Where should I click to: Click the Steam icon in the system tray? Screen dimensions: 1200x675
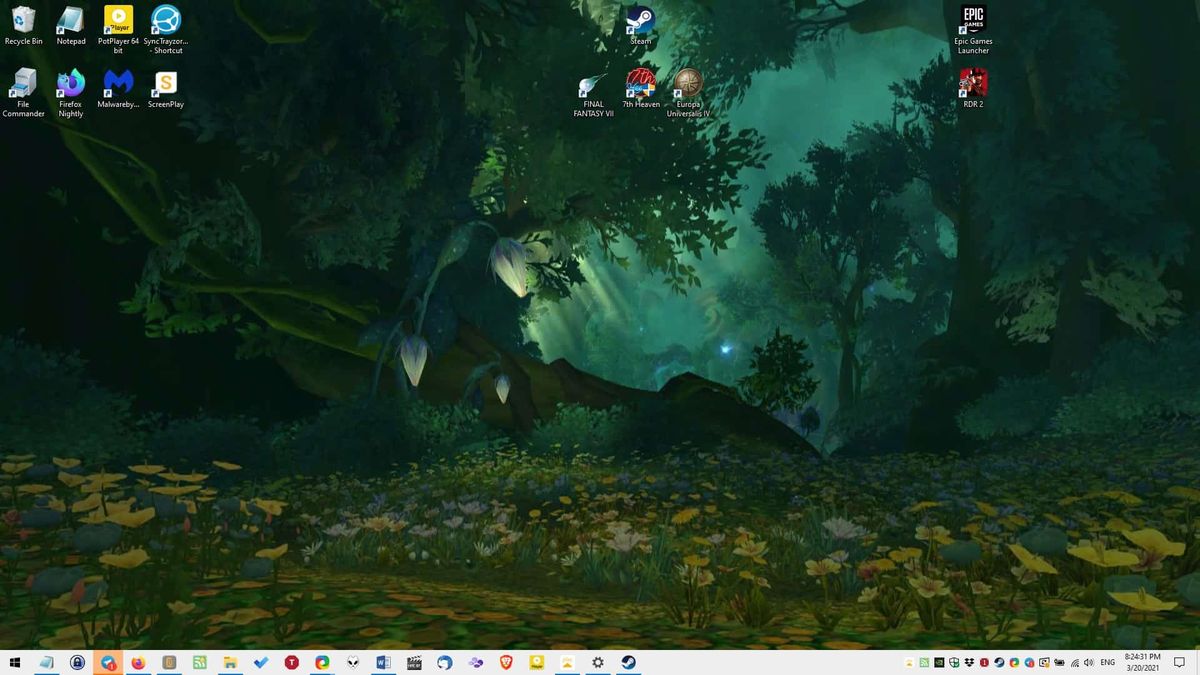point(999,662)
